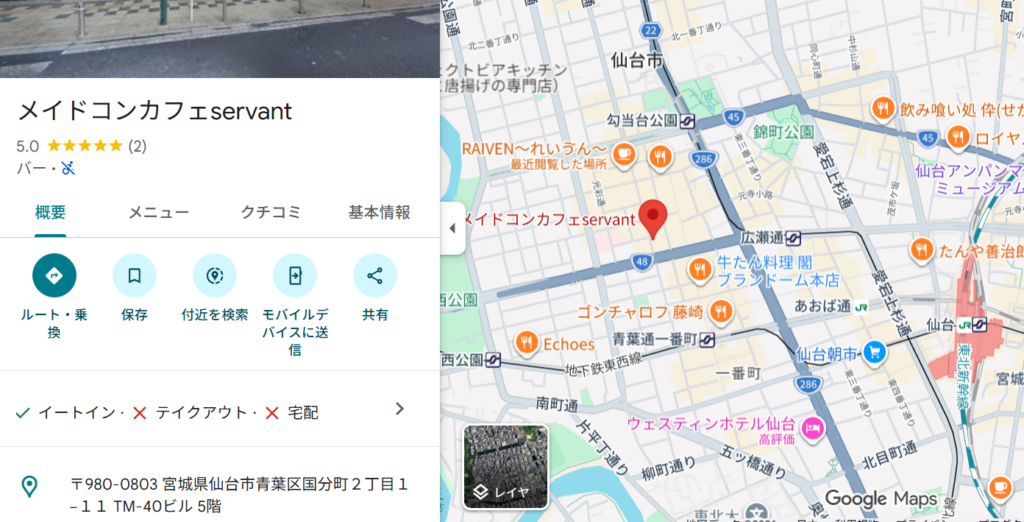Screen dimensions: 1024x522
Task: Click the red メイドコンカフェservant map pin
Action: (653, 218)
